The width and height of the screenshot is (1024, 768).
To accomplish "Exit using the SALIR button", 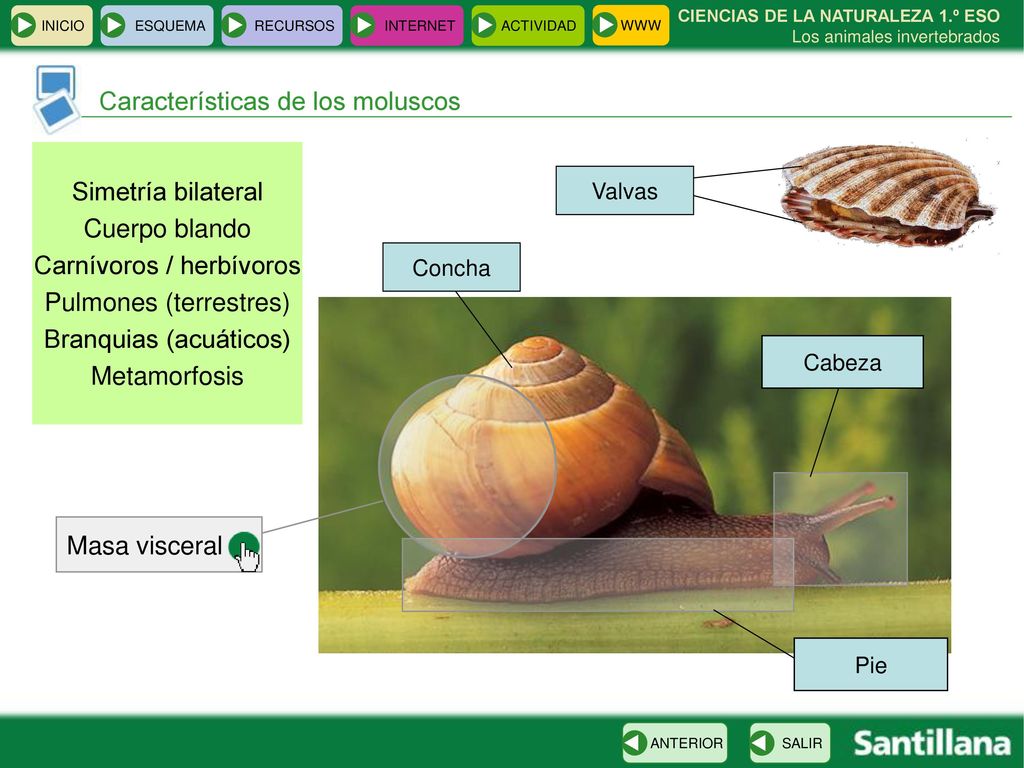I will pyautogui.click(x=790, y=743).
